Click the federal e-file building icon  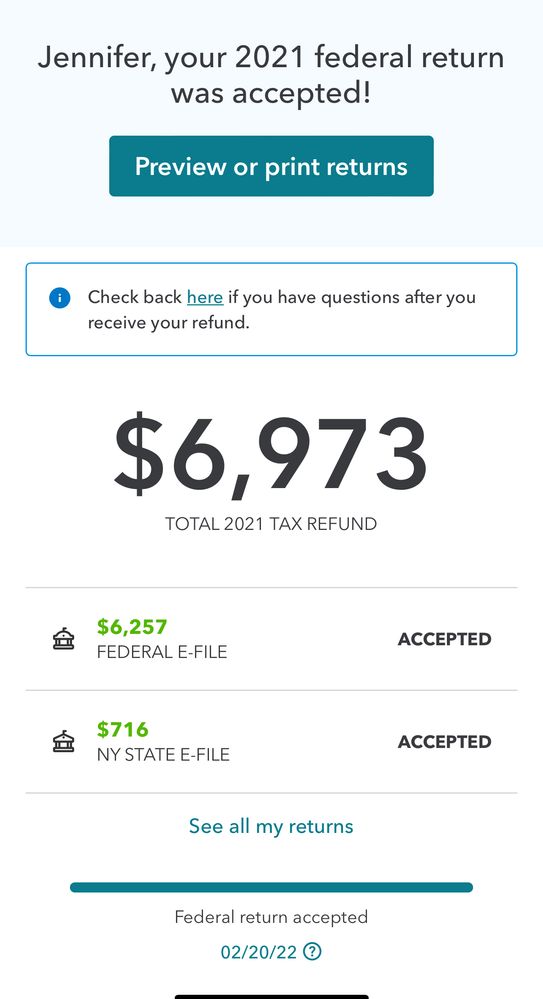coord(63,639)
